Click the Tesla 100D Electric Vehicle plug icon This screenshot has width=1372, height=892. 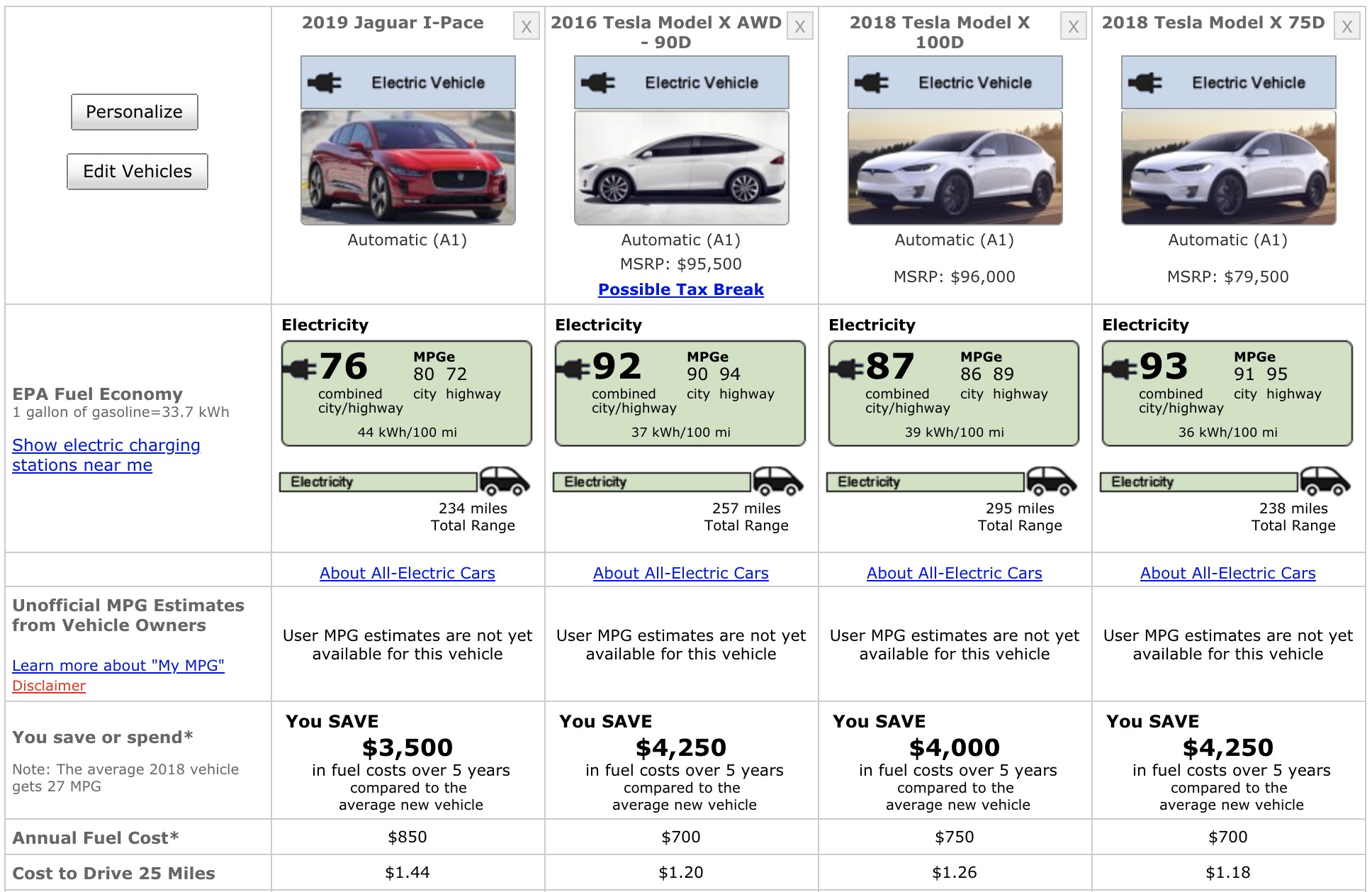[x=872, y=83]
